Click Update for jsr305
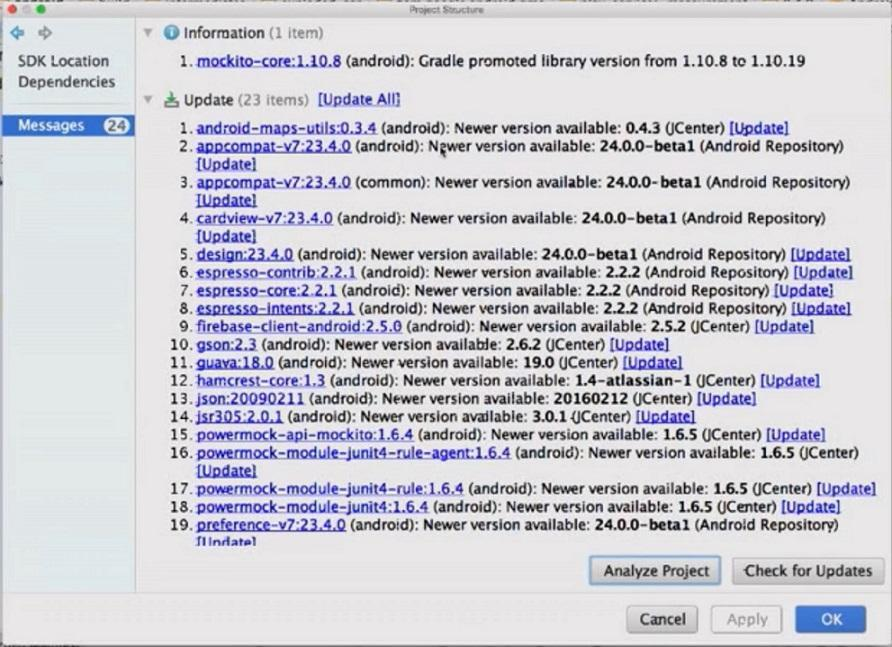Viewport: 892px width, 647px height. tap(665, 417)
